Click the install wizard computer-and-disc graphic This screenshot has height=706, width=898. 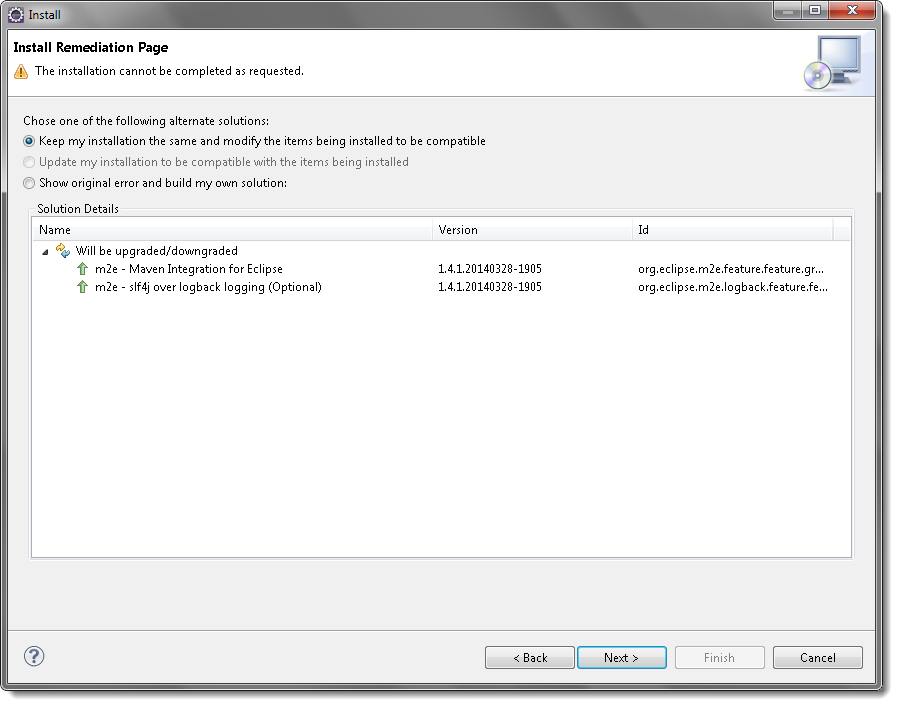[x=834, y=63]
